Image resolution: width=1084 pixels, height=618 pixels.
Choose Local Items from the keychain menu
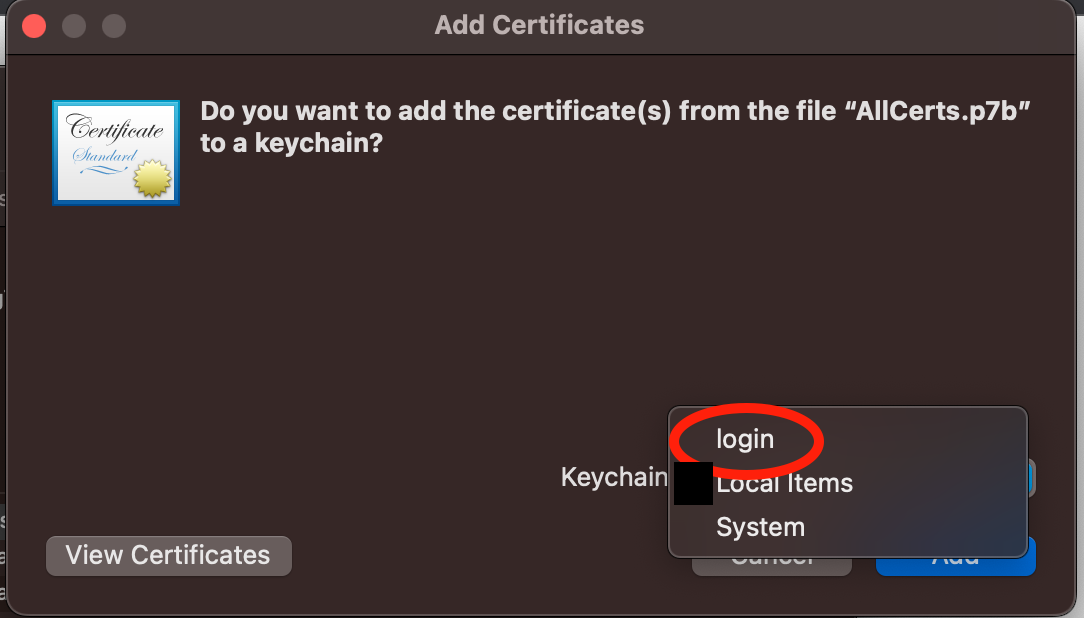(x=784, y=483)
